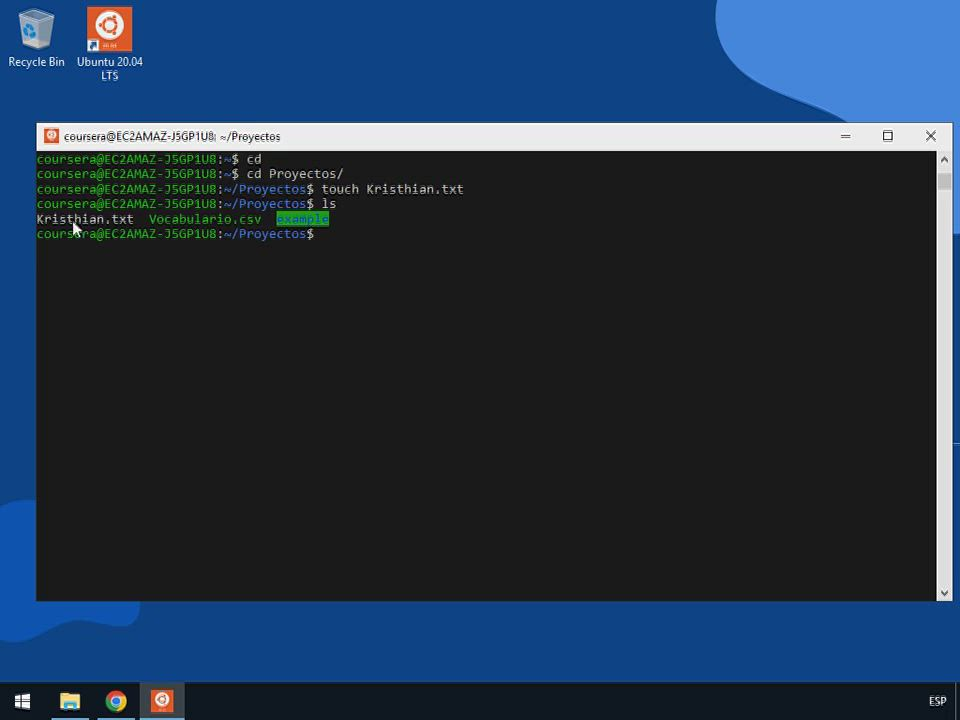Screen dimensions: 960x720
Task: Click the Ubuntu icon in terminal title bar
Action: coord(51,136)
